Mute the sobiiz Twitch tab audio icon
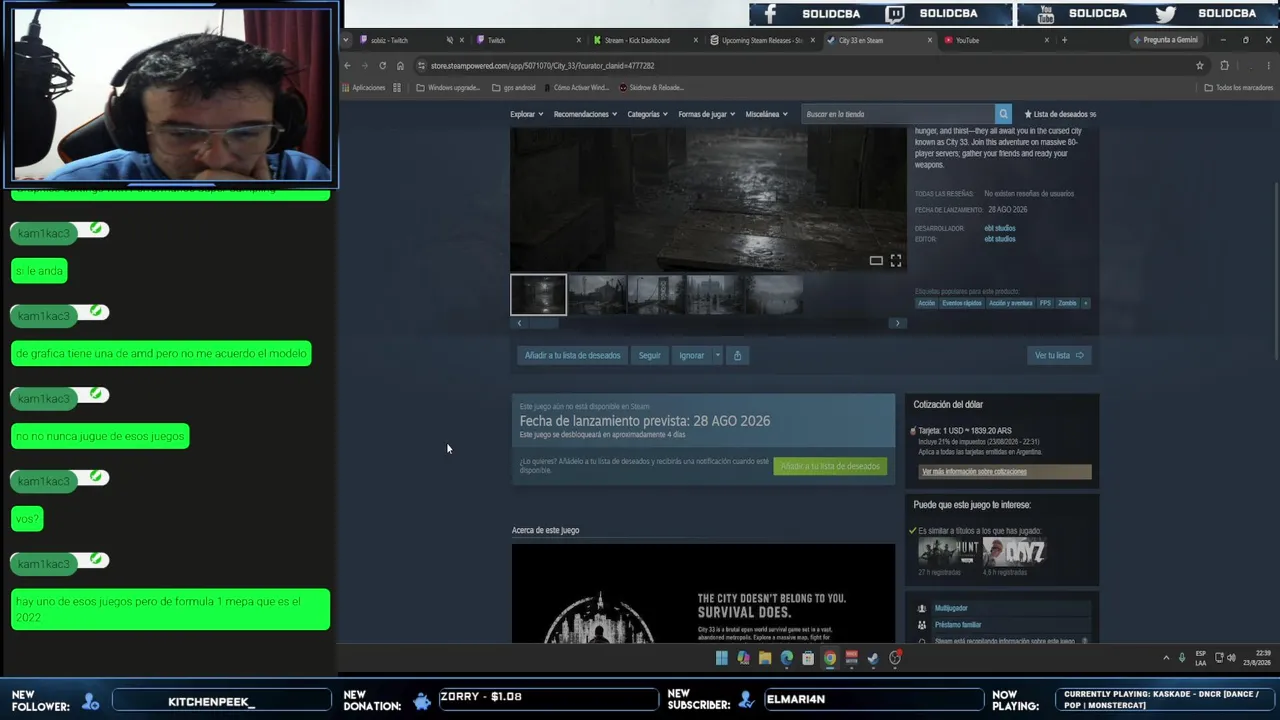Image resolution: width=1280 pixels, height=720 pixels. click(x=449, y=40)
